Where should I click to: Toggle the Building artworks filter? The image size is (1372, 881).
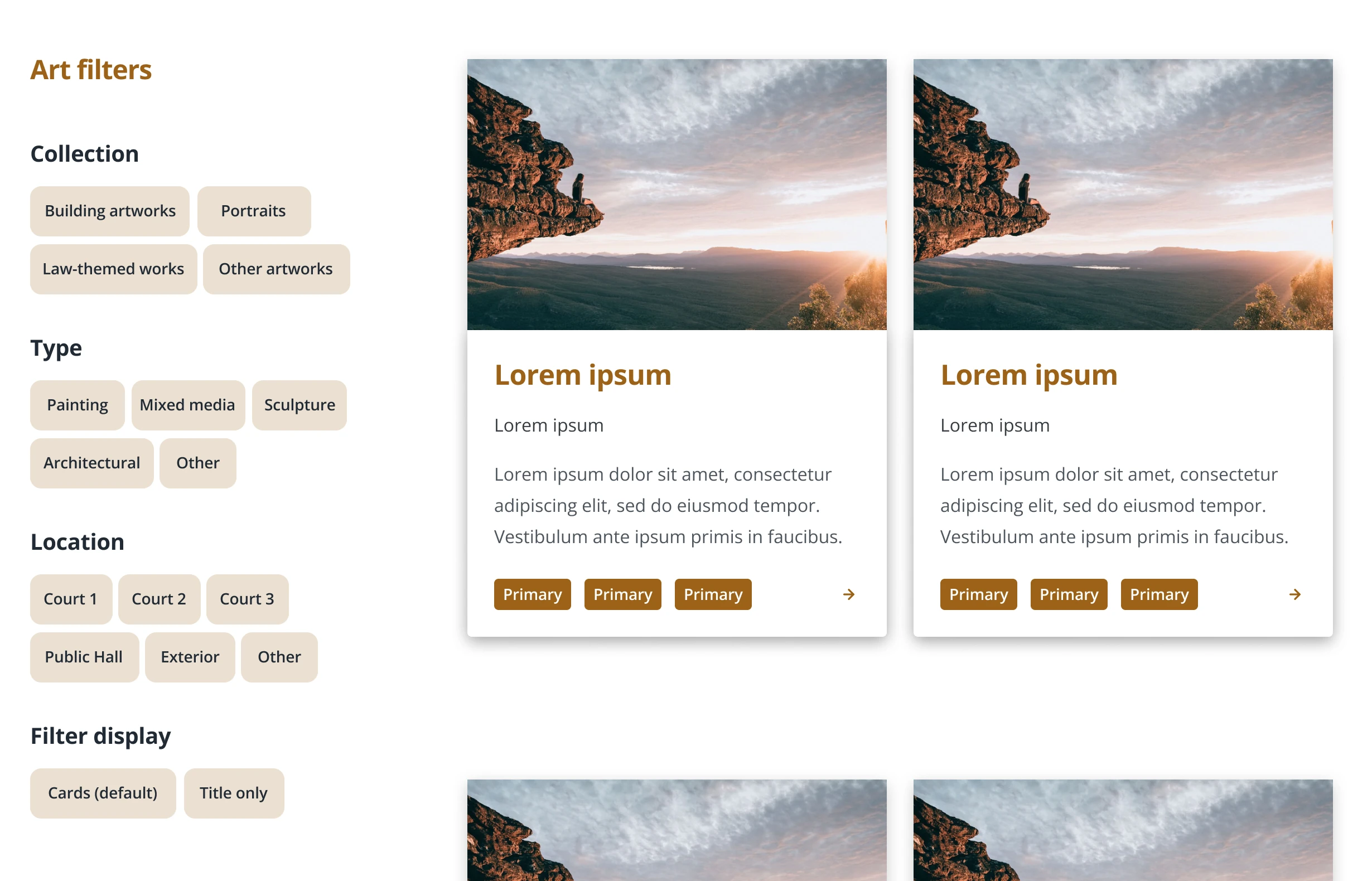pyautogui.click(x=110, y=211)
